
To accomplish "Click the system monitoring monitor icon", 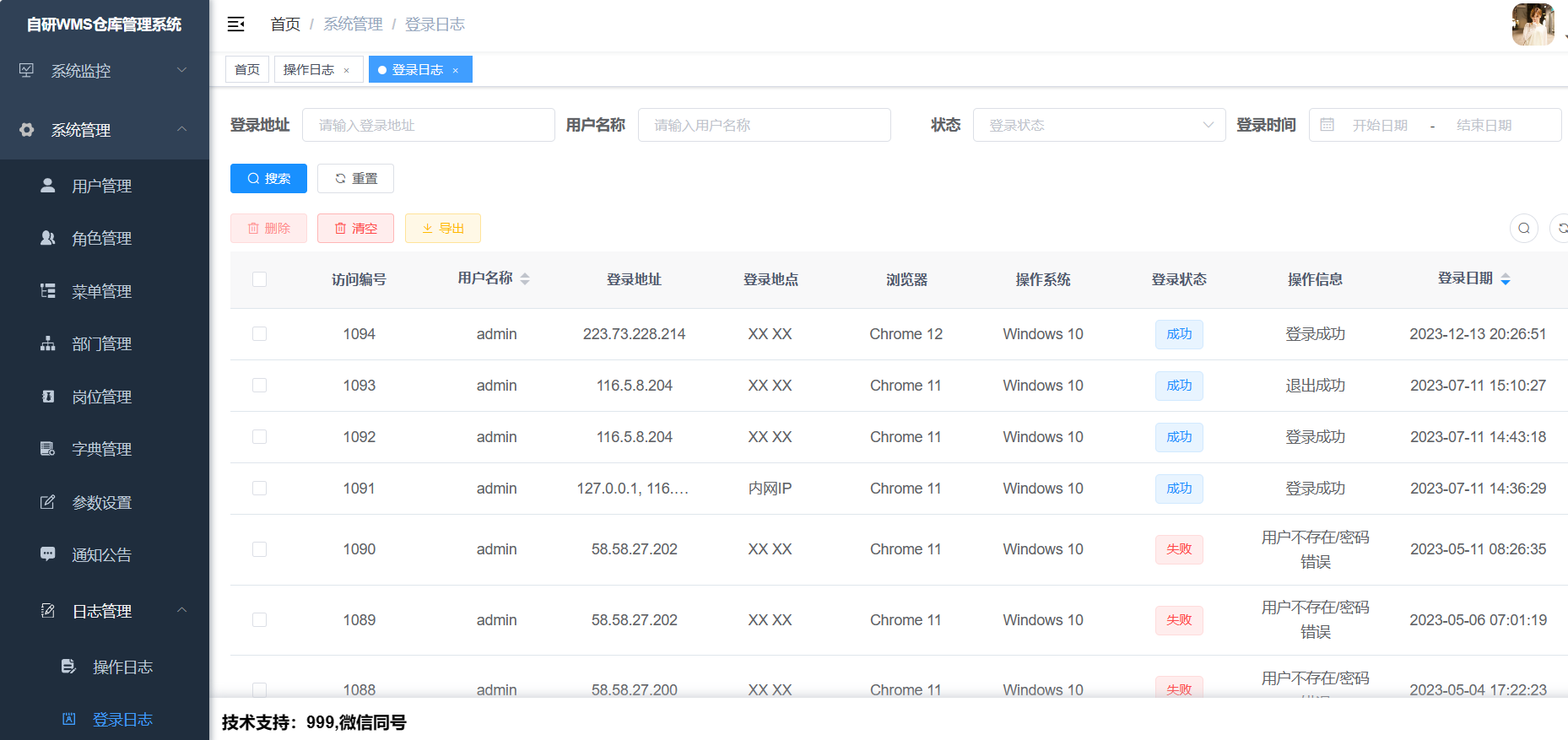I will (x=27, y=70).
